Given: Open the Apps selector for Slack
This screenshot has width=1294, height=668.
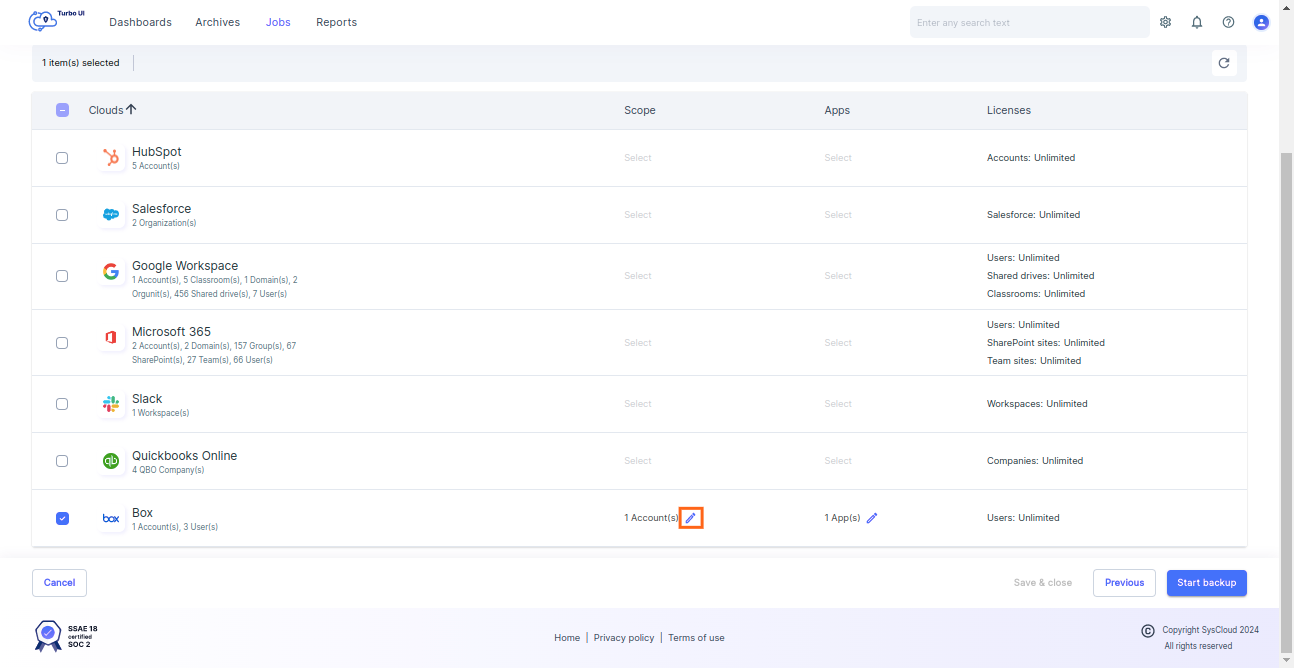Looking at the screenshot, I should [837, 403].
